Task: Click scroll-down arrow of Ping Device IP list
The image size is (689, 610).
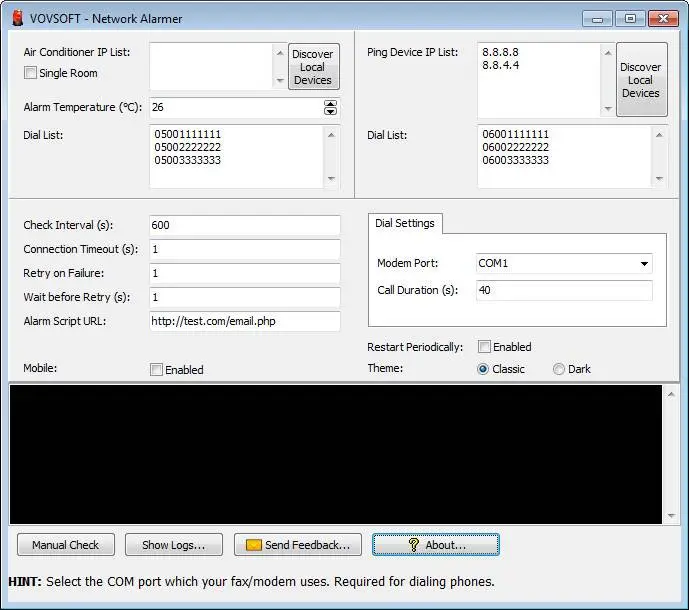Action: click(608, 108)
